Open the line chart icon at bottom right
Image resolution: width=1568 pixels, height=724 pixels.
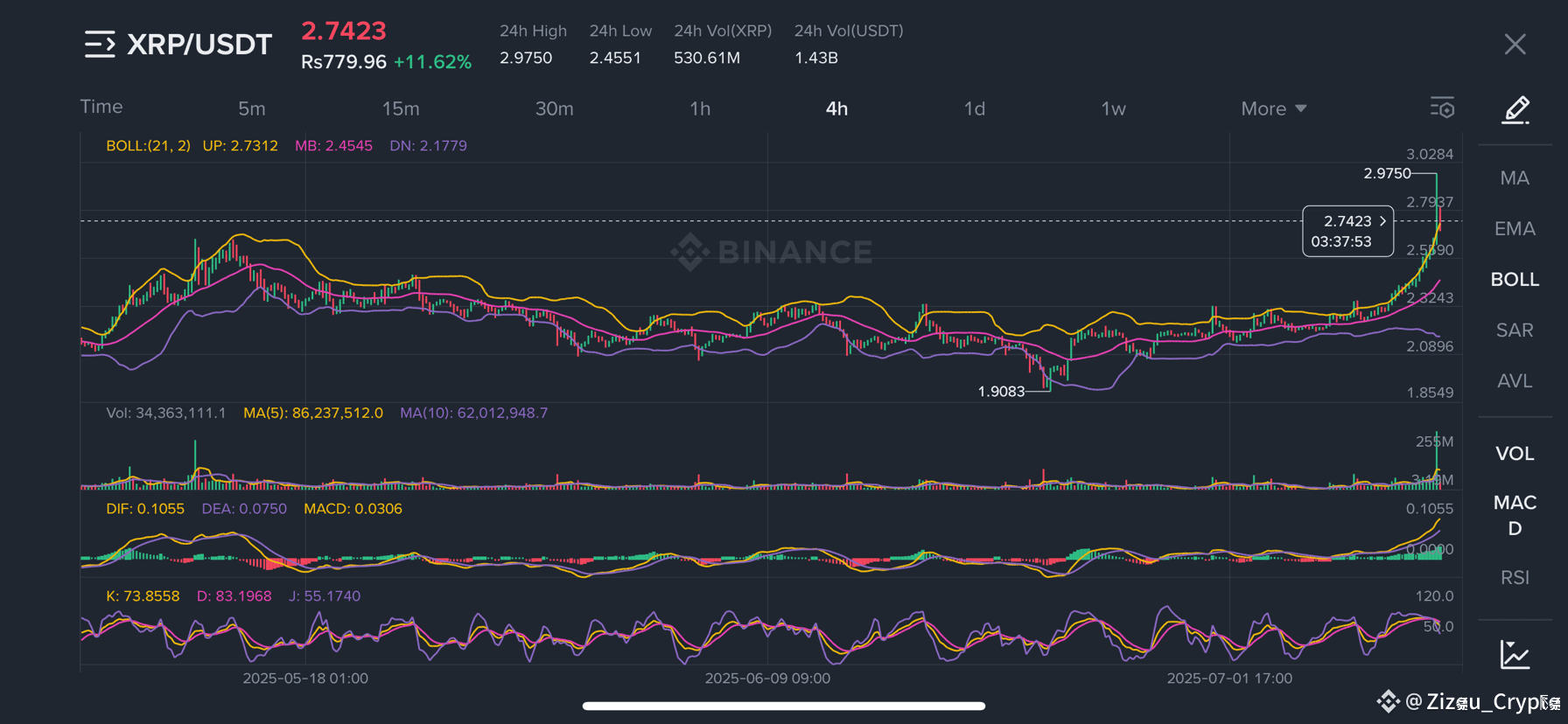click(1515, 654)
